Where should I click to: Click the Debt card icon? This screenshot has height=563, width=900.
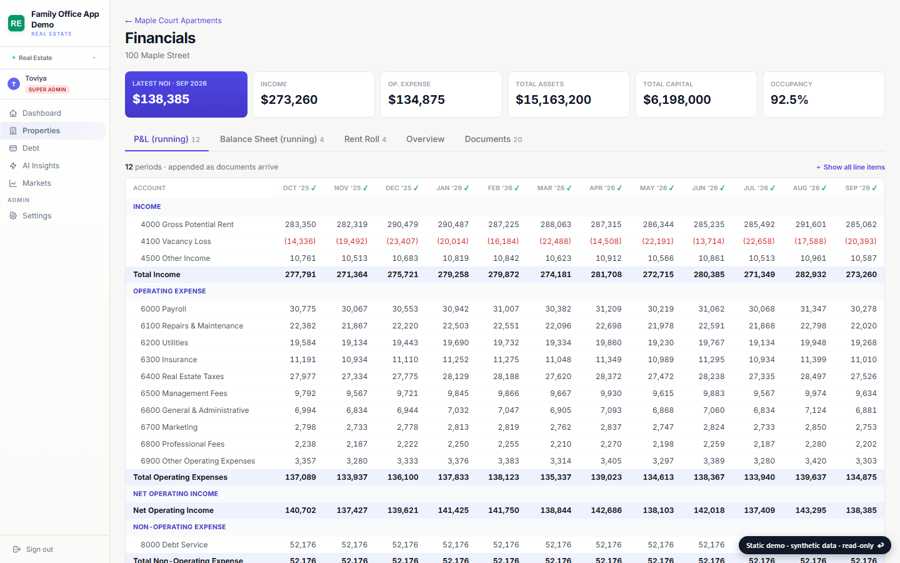tap(13, 148)
